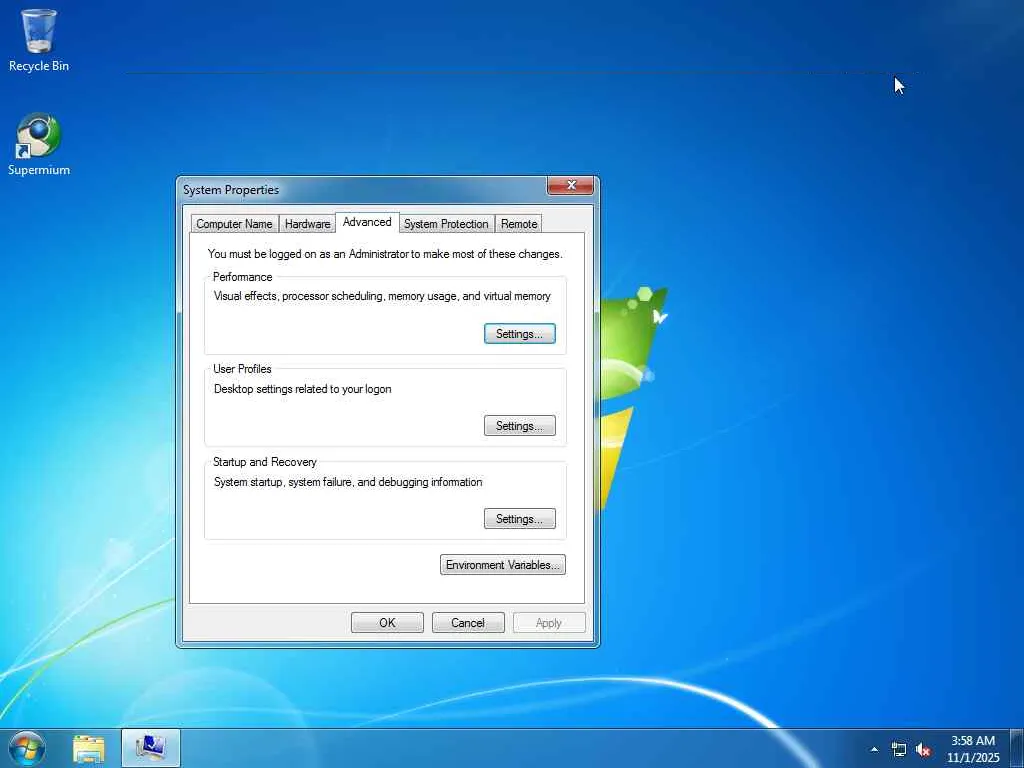Click the Environment Variables button
Image resolution: width=1024 pixels, height=768 pixels.
503,565
